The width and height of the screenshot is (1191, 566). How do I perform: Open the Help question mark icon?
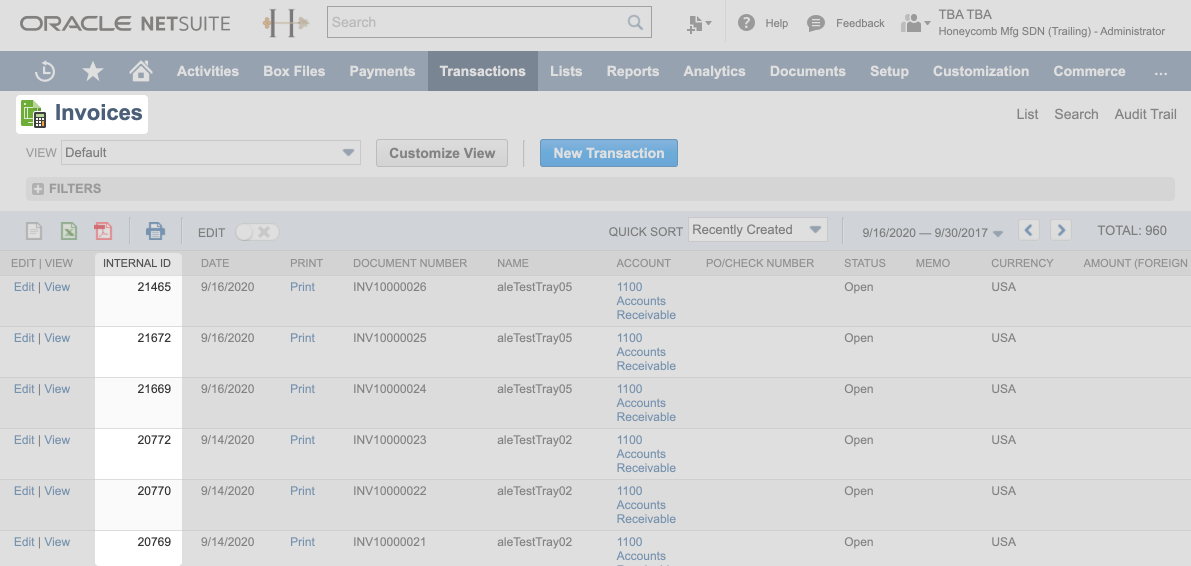tap(746, 23)
